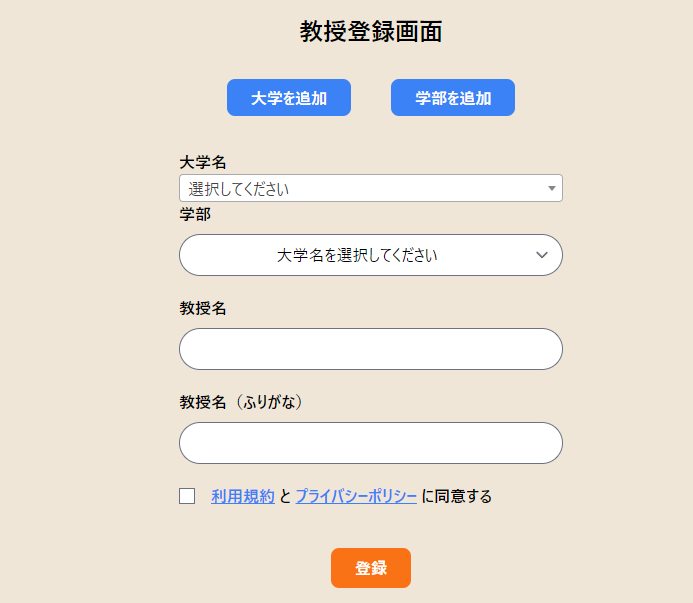Click the 学部を追加 button
Image resolution: width=693 pixels, height=603 pixels.
point(453,98)
